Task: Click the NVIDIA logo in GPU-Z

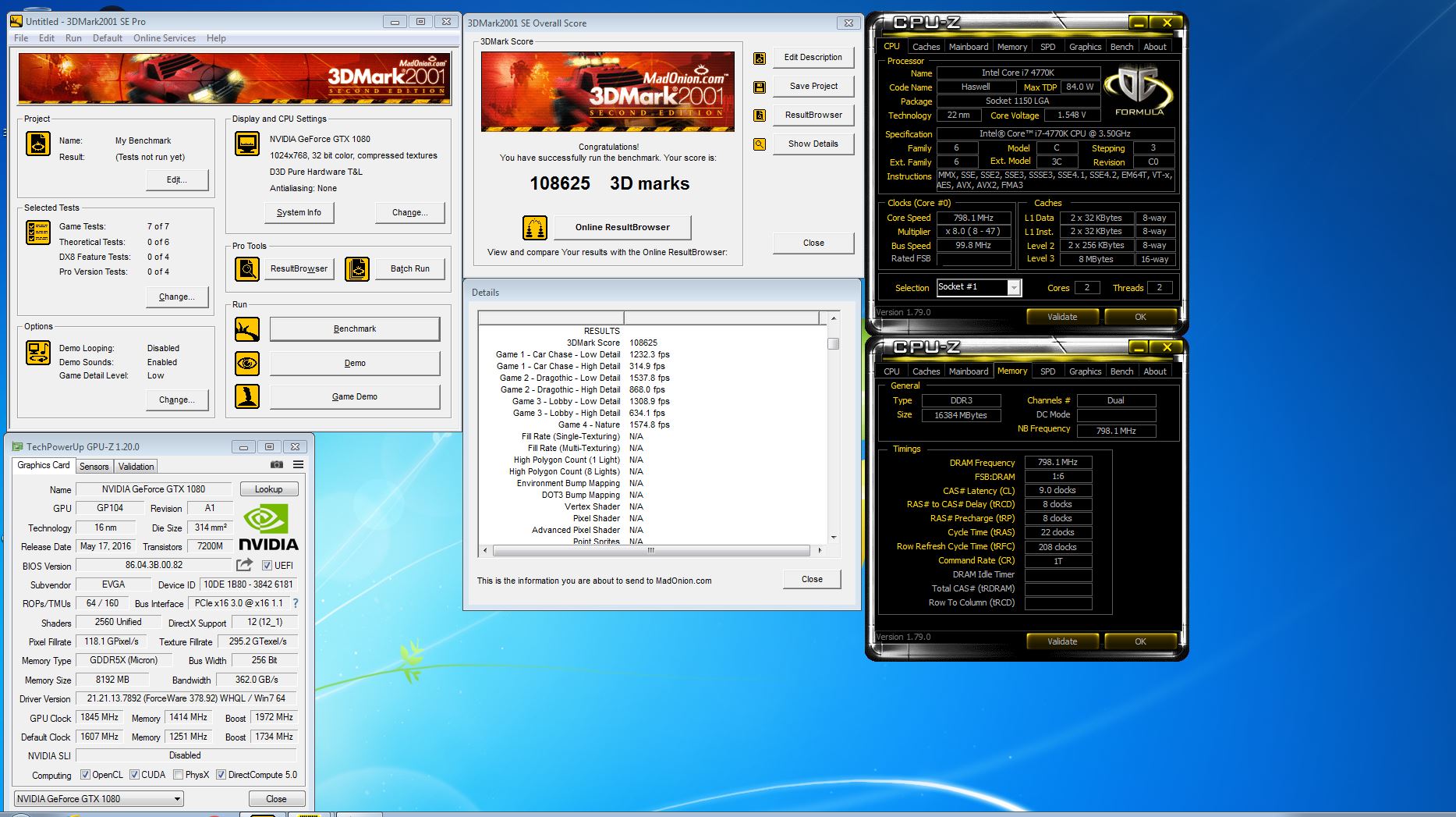Action: tap(268, 527)
